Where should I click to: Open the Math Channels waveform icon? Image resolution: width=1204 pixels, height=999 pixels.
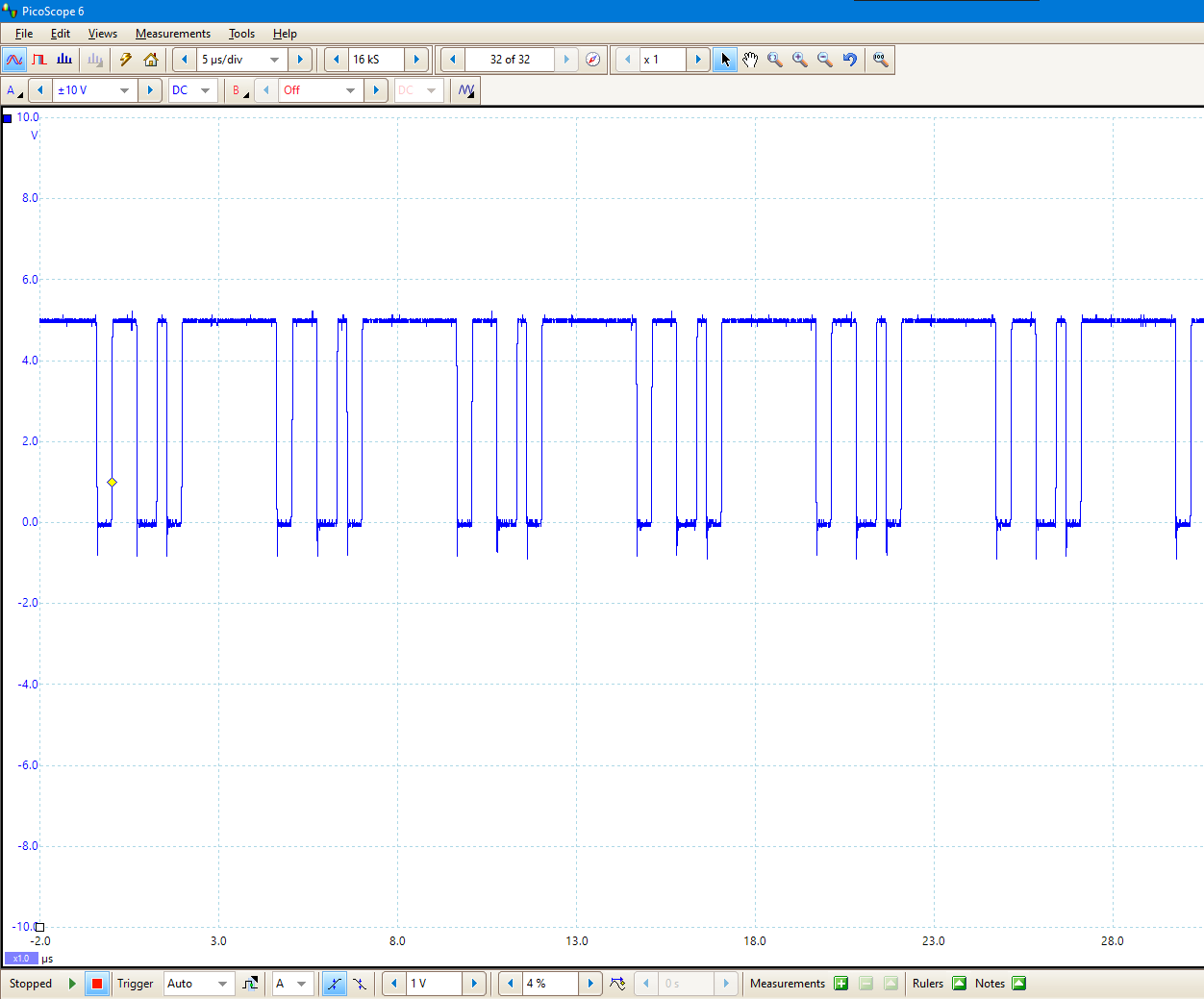[466, 90]
